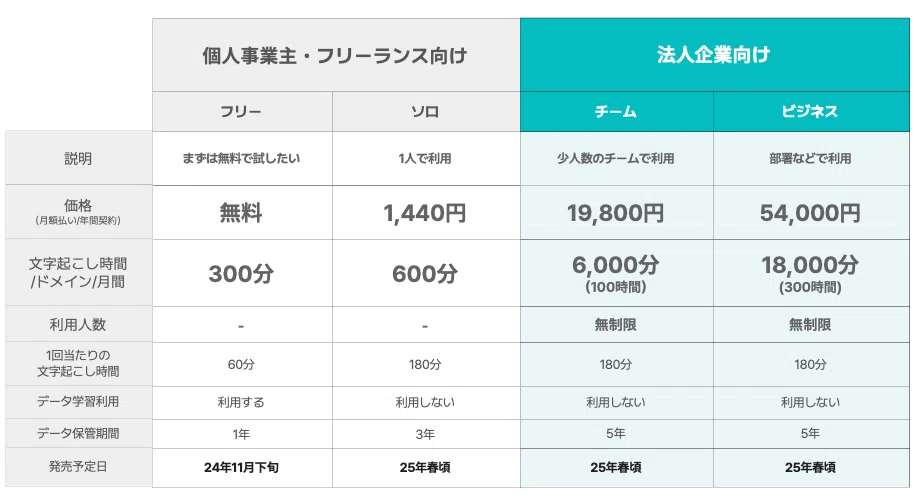Click the 24年11月下旬 release date cell
The height and width of the screenshot is (503, 917).
point(242,467)
